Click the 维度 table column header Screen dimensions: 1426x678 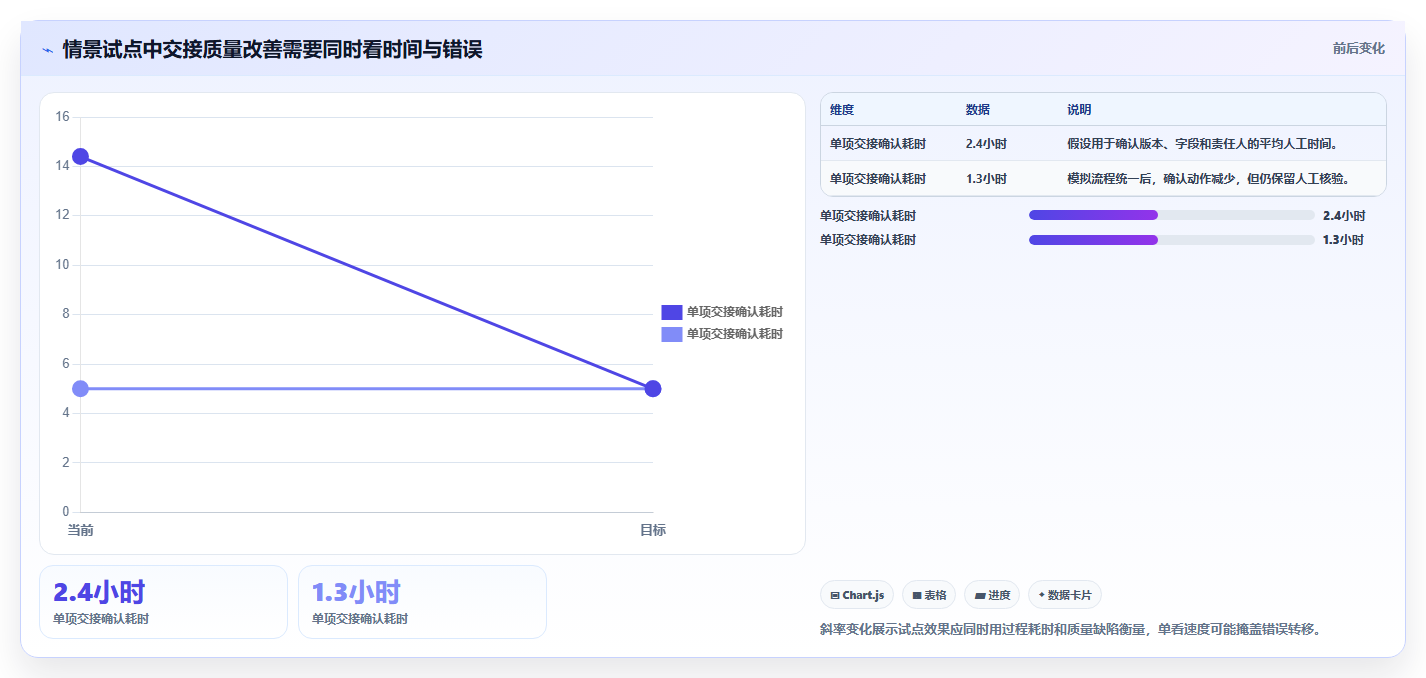point(842,110)
